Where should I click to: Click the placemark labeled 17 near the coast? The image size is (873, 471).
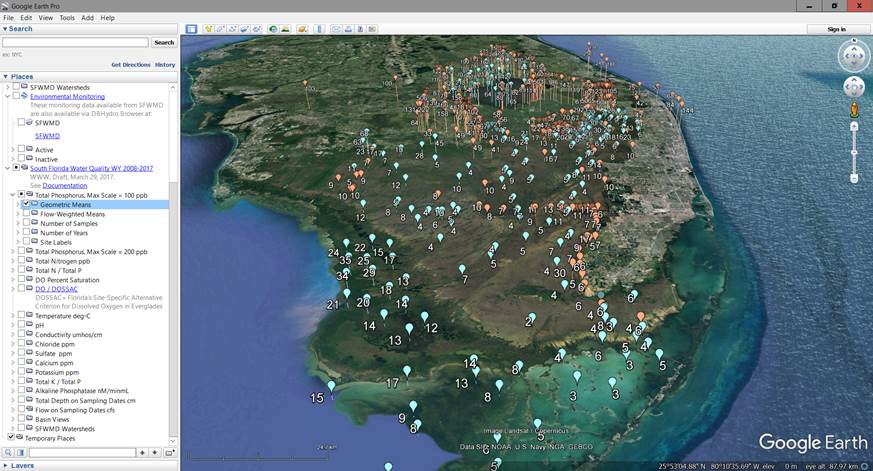click(407, 371)
